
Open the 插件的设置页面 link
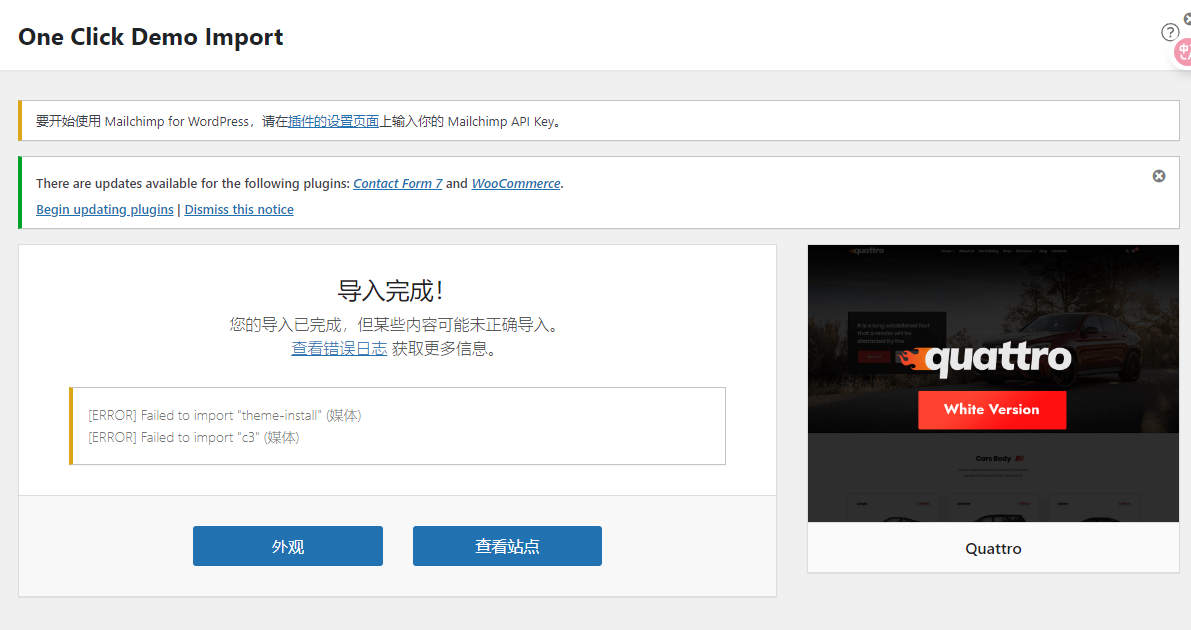(x=333, y=122)
